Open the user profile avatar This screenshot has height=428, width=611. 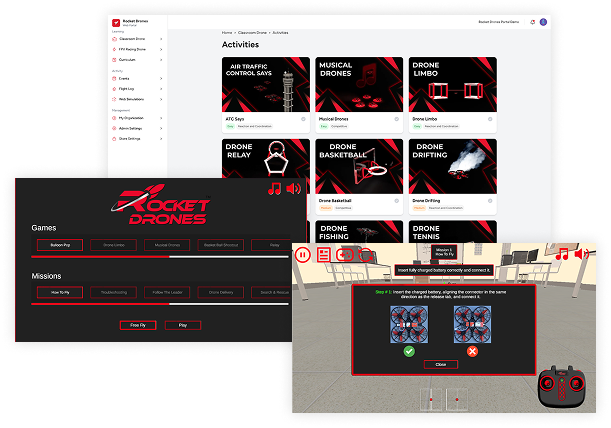(x=543, y=21)
